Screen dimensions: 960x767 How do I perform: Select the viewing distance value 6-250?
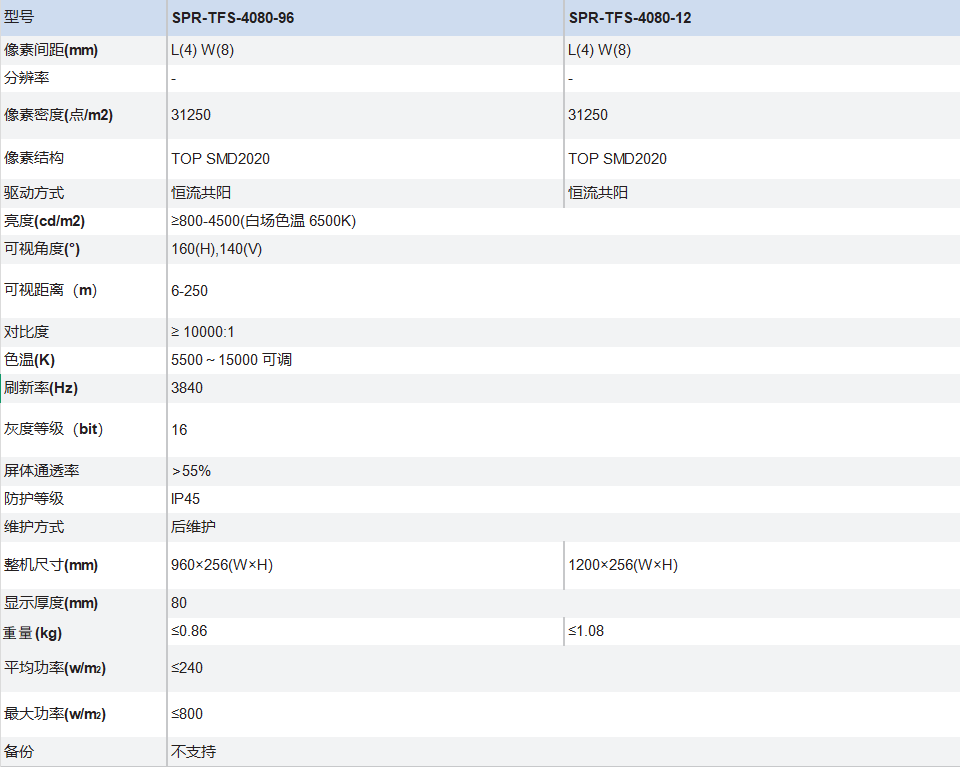coord(189,291)
